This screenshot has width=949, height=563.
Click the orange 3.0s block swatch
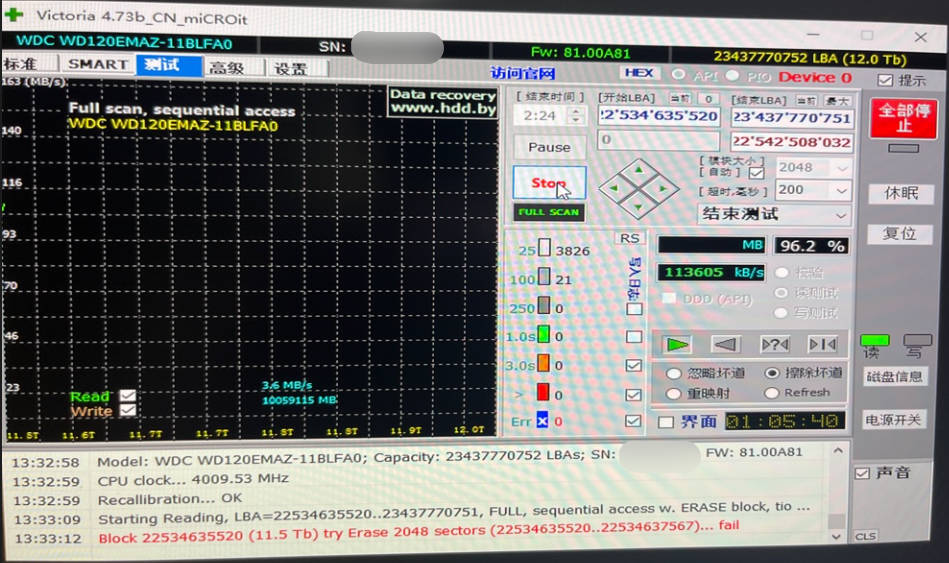point(543,363)
